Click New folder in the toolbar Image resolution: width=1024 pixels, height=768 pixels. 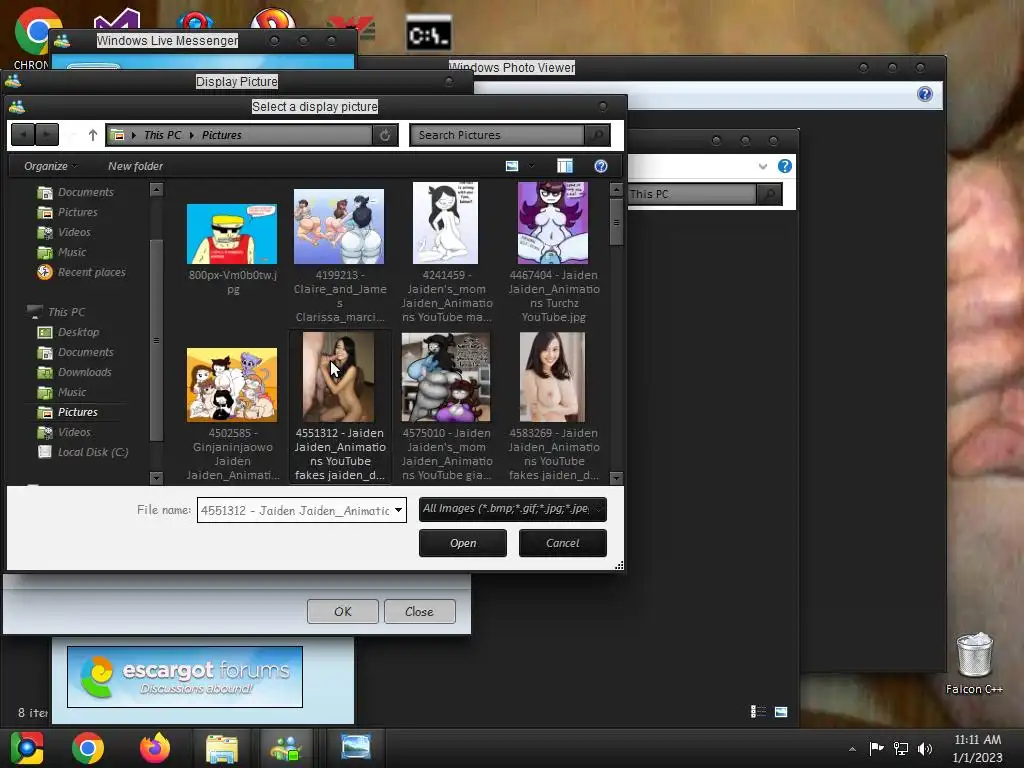click(135, 166)
